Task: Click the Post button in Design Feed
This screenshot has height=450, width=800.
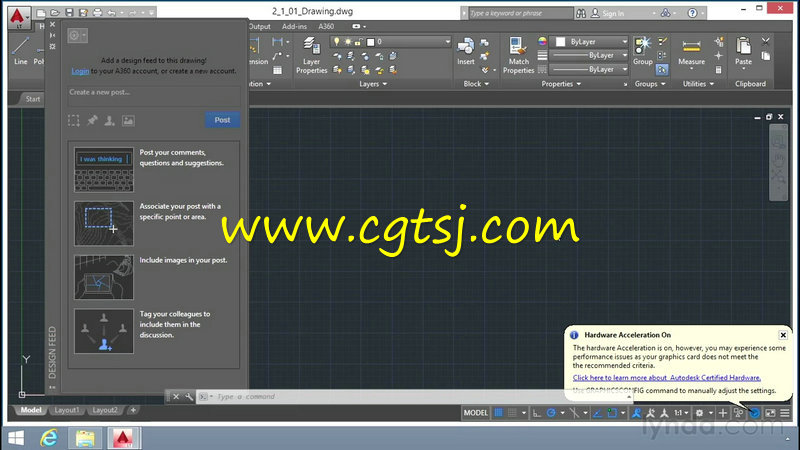Action: pos(222,120)
